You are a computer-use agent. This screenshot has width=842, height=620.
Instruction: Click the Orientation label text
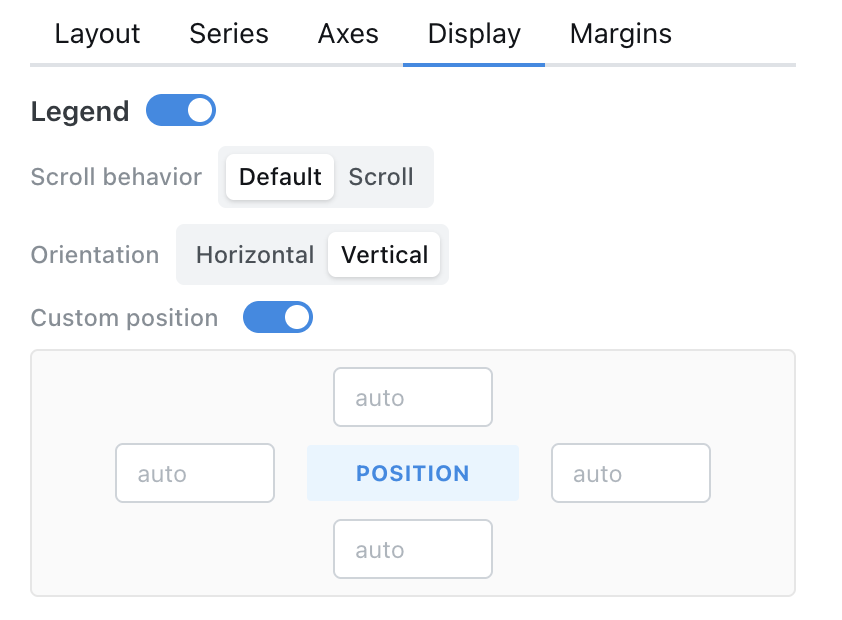(x=95, y=255)
